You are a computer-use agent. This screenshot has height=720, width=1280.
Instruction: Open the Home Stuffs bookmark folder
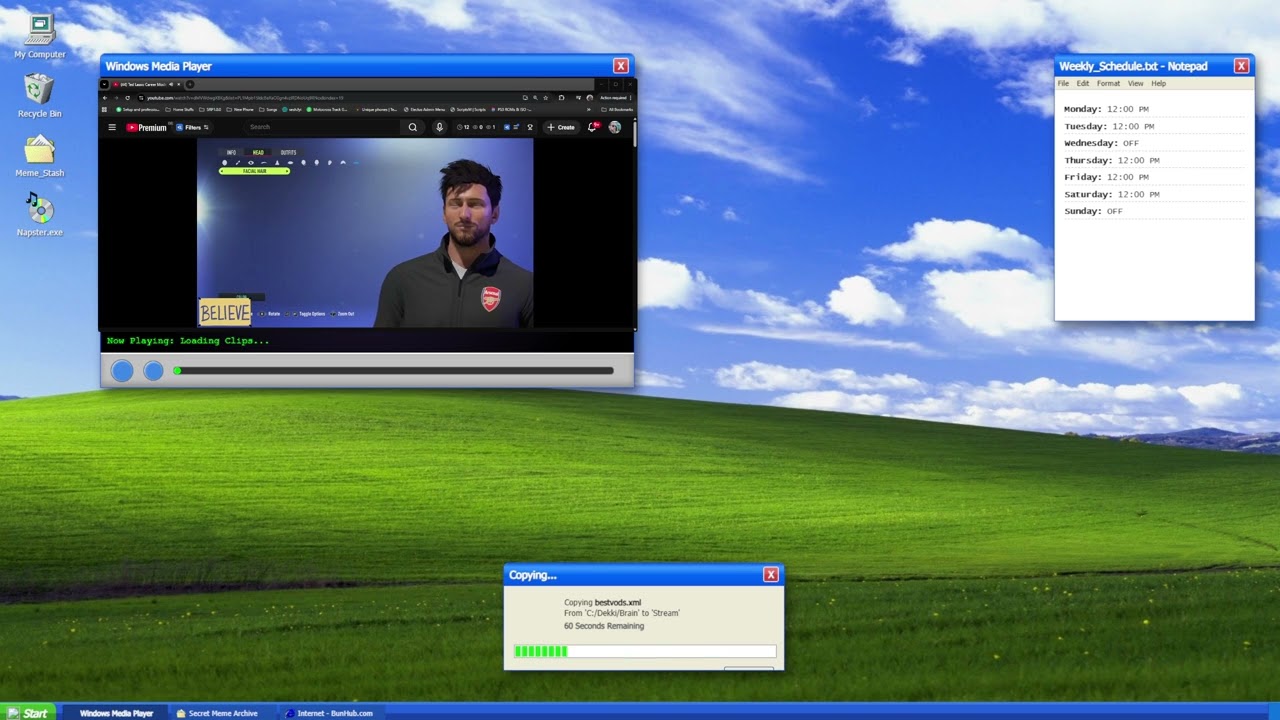tap(180, 109)
